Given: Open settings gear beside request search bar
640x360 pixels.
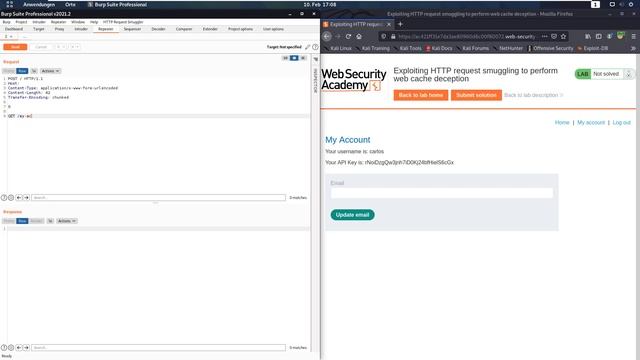Looking at the screenshot, I should [11, 198].
